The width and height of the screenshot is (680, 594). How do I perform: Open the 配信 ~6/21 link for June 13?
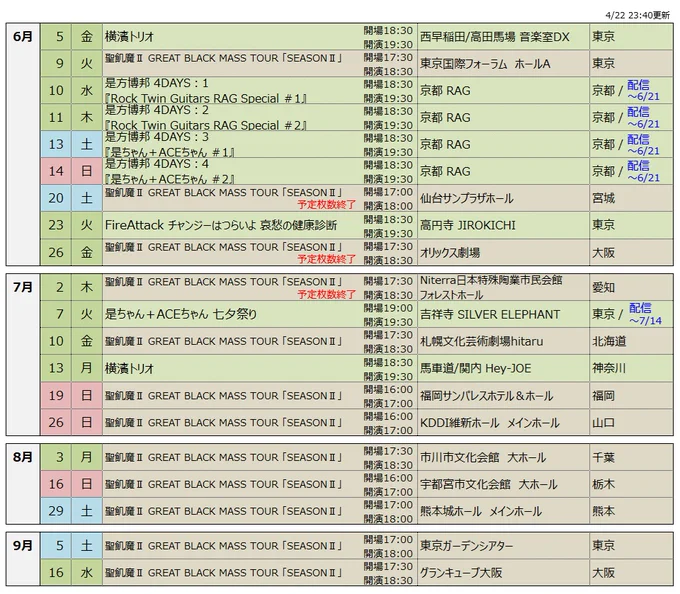coord(643,144)
